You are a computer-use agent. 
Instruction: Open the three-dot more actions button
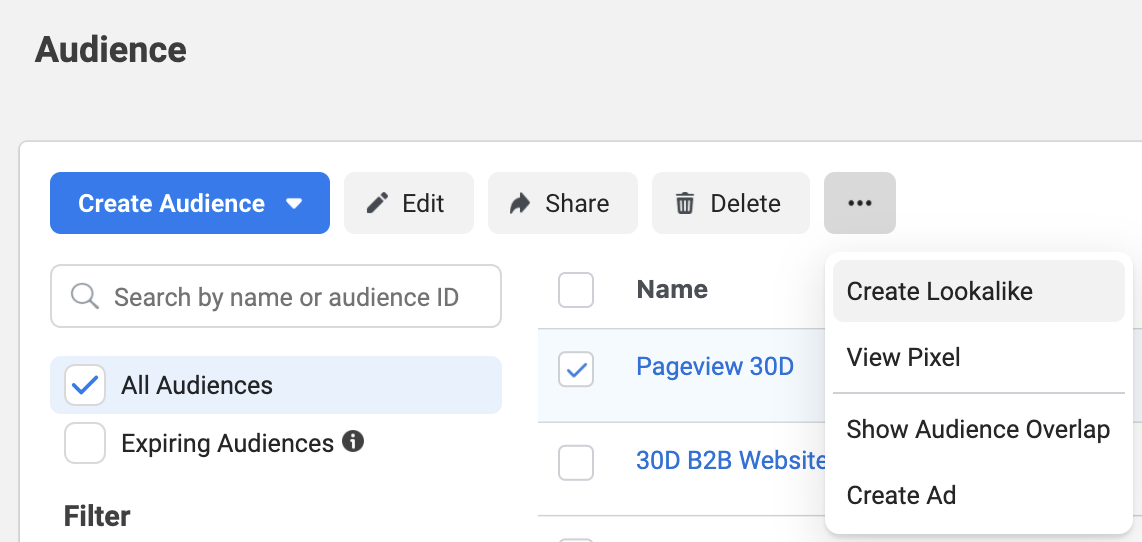[859, 203]
